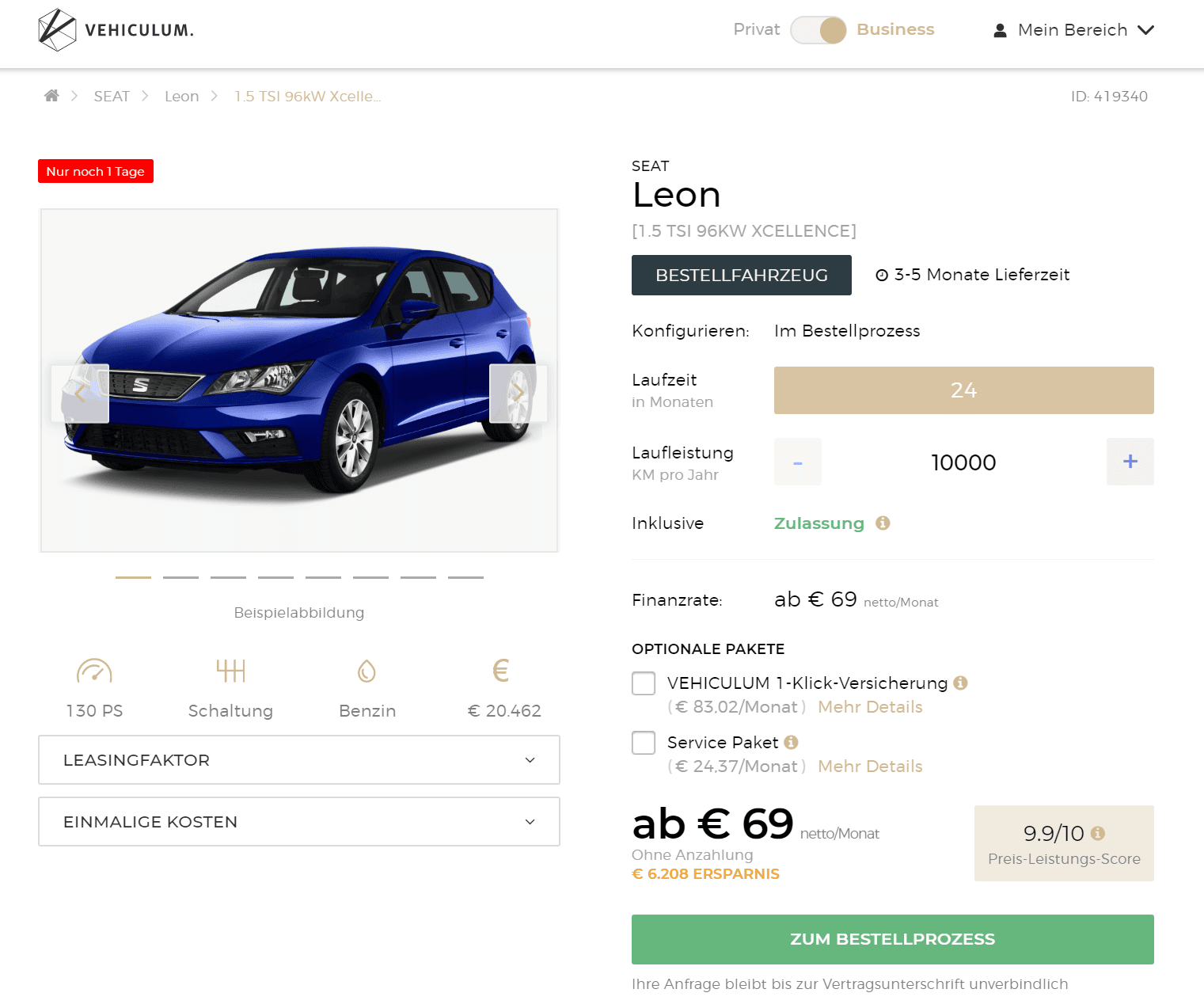Expand the LEASINGFAKTOR section
This screenshot has width=1204, height=1008.
(x=298, y=760)
